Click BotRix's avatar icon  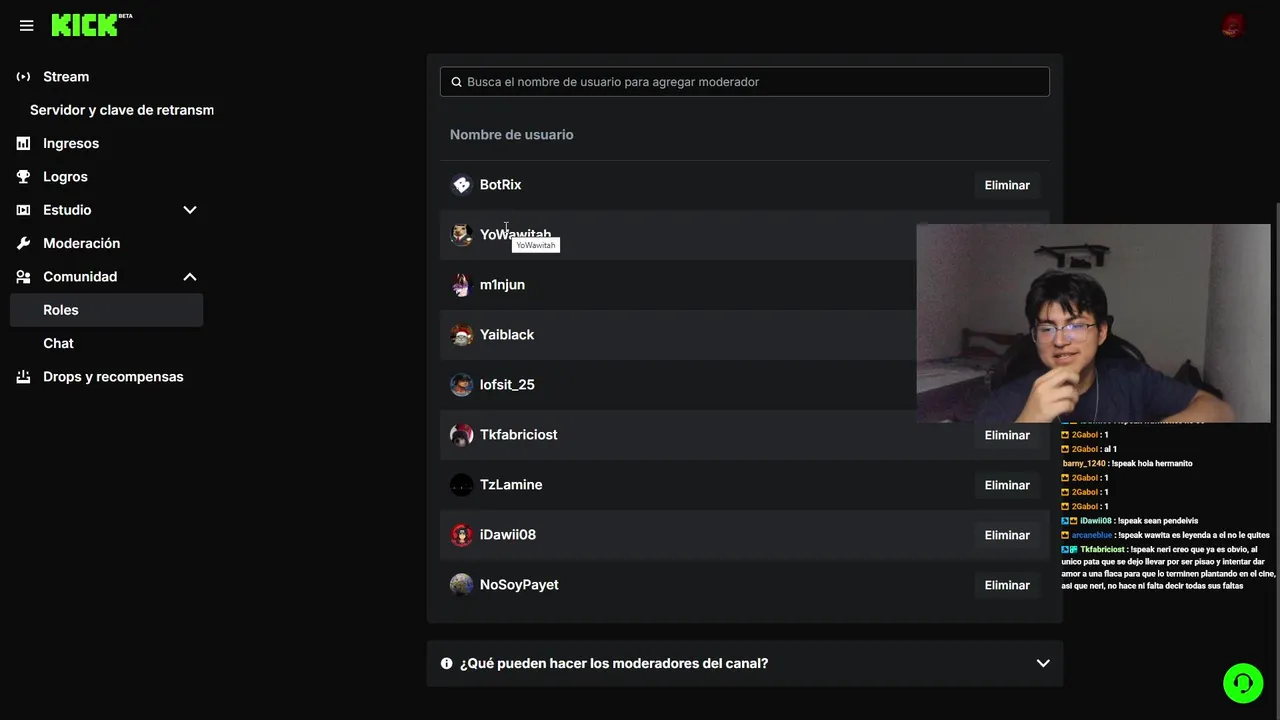[x=461, y=185]
